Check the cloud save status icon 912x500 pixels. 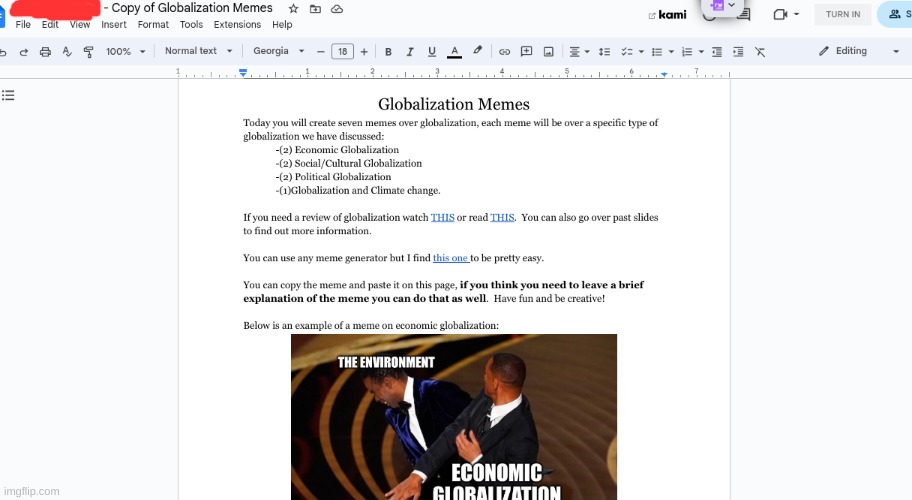(x=337, y=9)
